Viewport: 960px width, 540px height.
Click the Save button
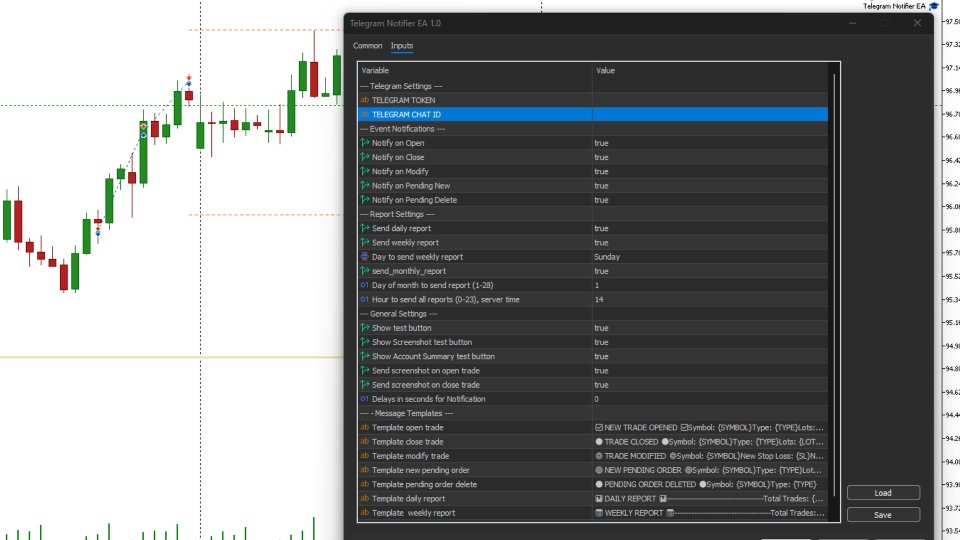click(883, 515)
